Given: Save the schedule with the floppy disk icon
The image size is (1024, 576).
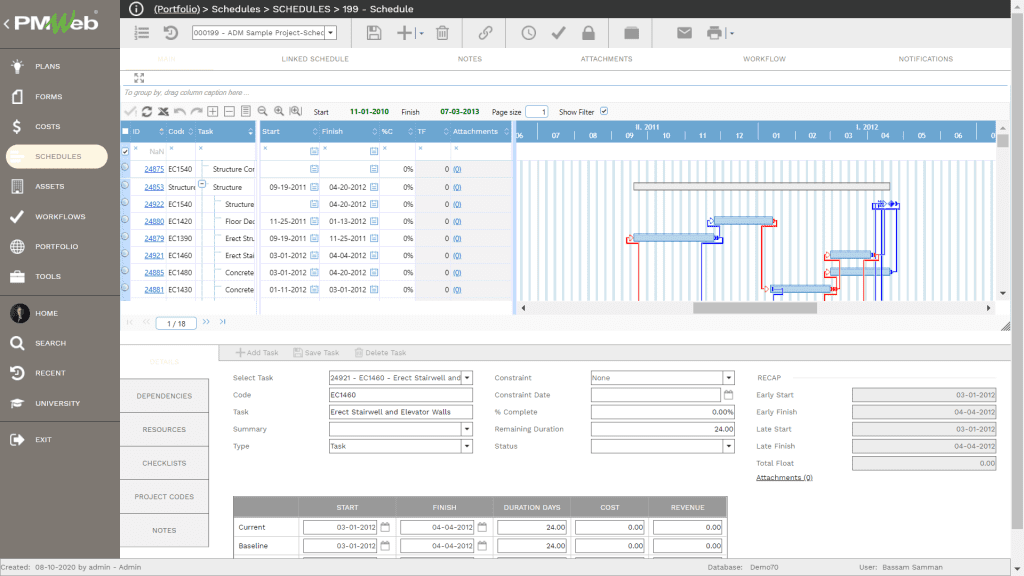Looking at the screenshot, I should pos(374,33).
